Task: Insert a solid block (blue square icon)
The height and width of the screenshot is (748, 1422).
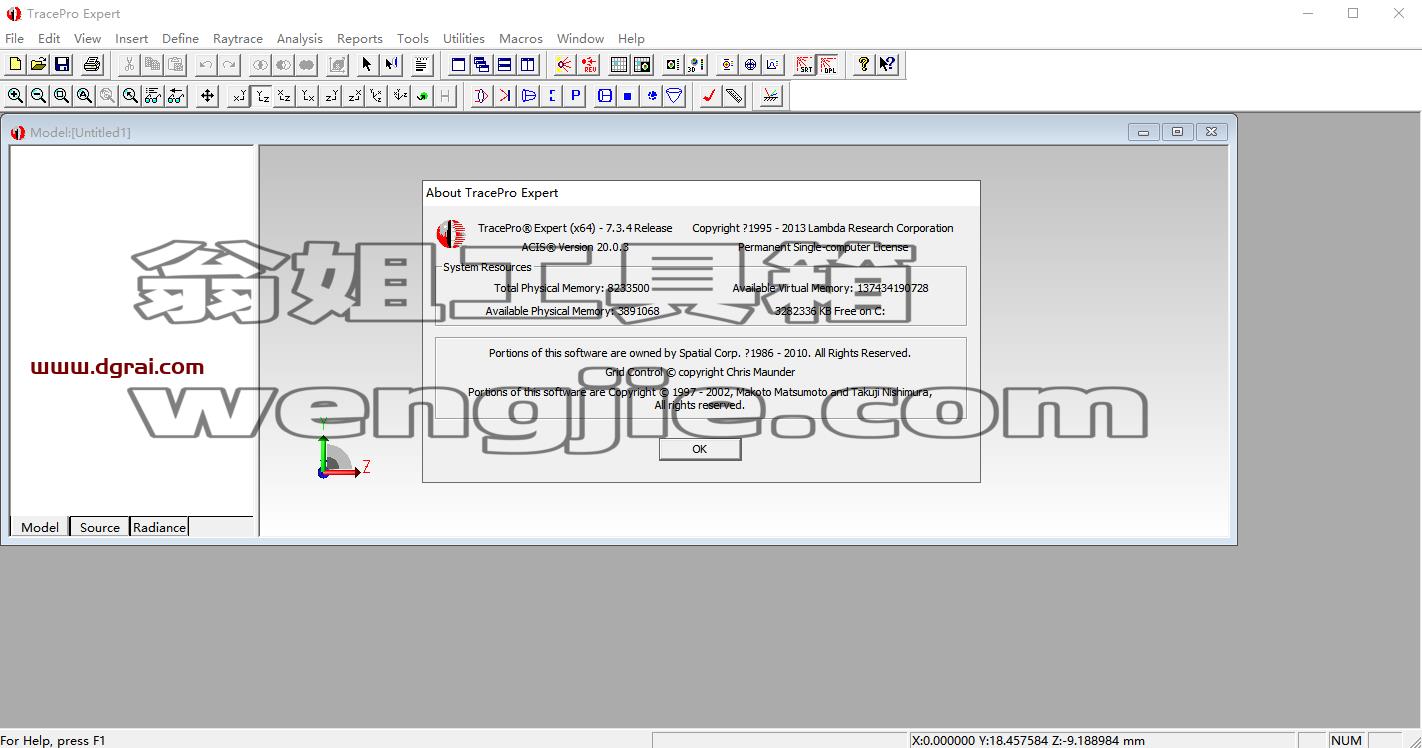Action: pyautogui.click(x=628, y=96)
